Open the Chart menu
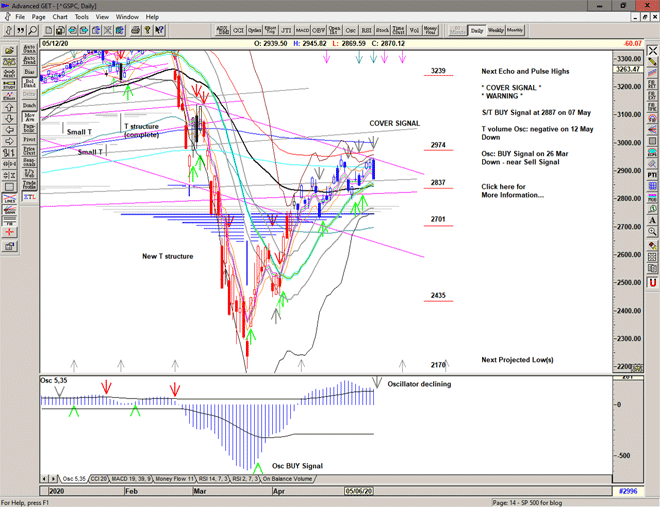 coord(60,17)
